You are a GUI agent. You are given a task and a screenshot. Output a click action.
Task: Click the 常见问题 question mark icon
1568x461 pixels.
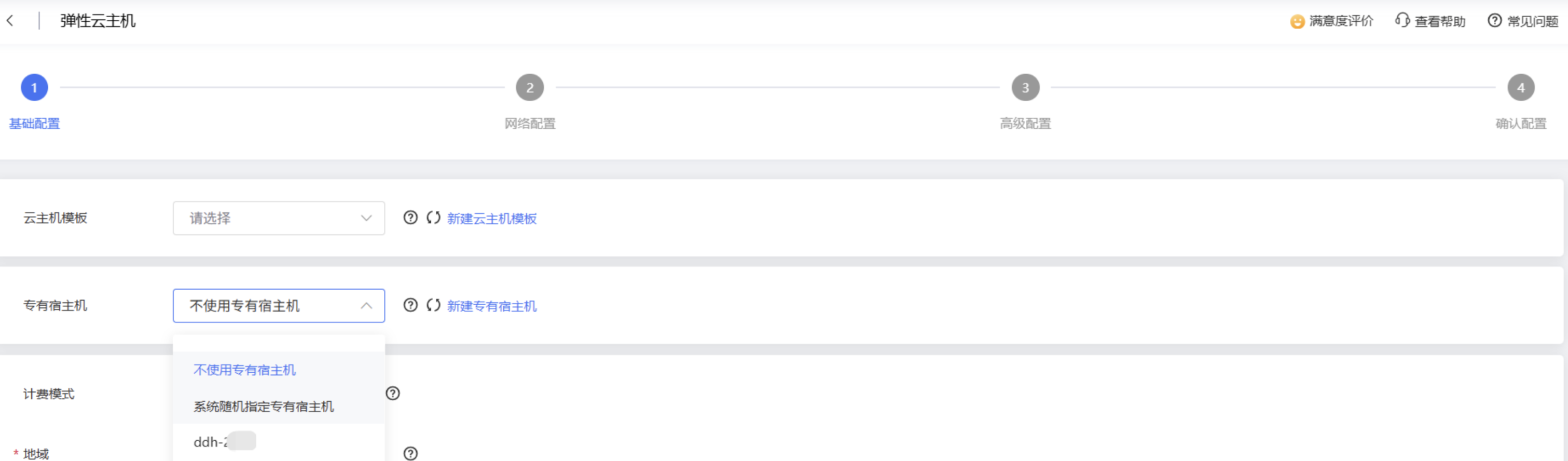pos(1494,21)
